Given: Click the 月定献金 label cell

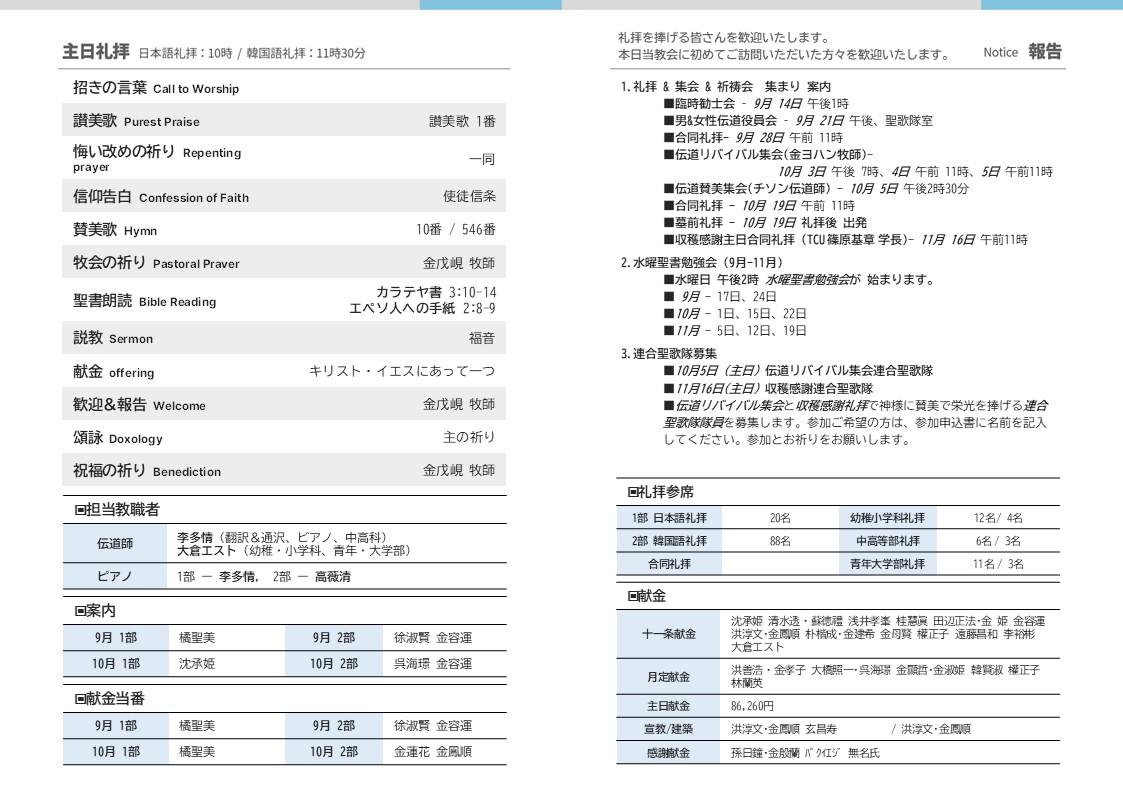Looking at the screenshot, I should click(x=668, y=677).
